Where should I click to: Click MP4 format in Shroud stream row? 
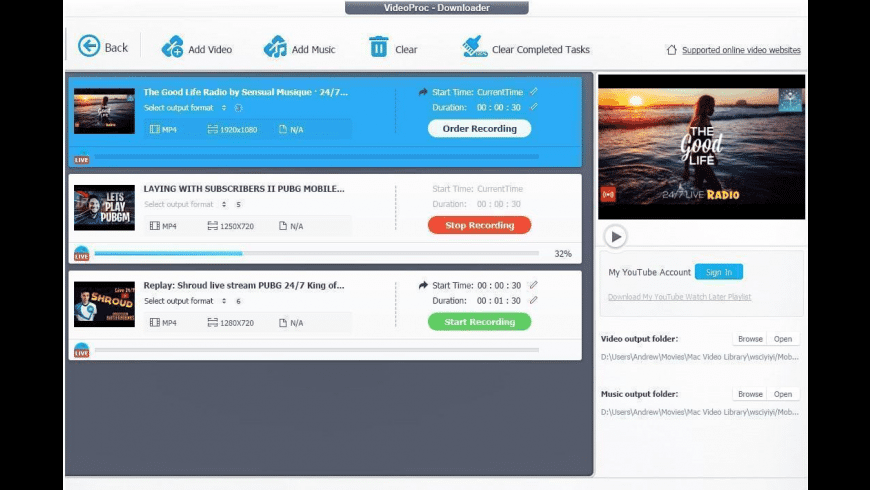[x=163, y=322]
